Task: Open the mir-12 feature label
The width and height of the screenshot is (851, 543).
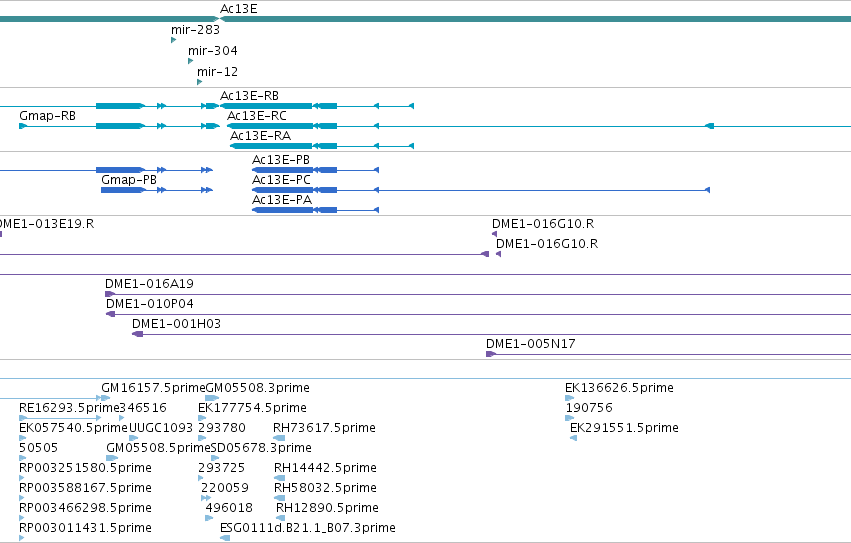Action: click(217, 72)
